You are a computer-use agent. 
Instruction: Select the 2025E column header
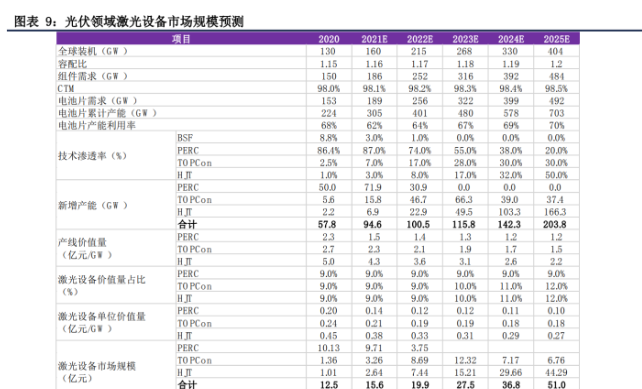[x=556, y=39]
